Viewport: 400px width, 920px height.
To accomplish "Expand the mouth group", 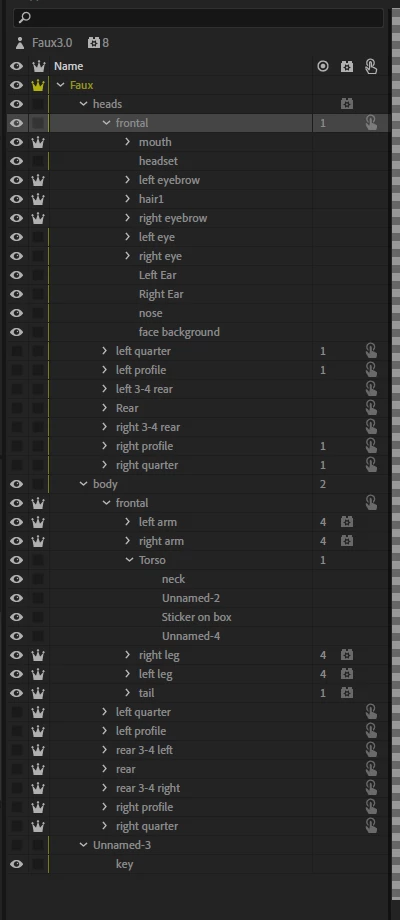I will click(127, 142).
